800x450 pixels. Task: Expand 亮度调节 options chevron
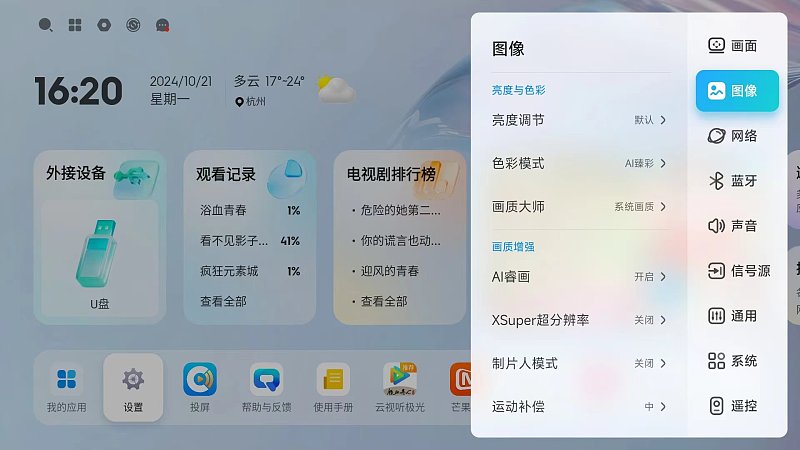click(x=663, y=120)
